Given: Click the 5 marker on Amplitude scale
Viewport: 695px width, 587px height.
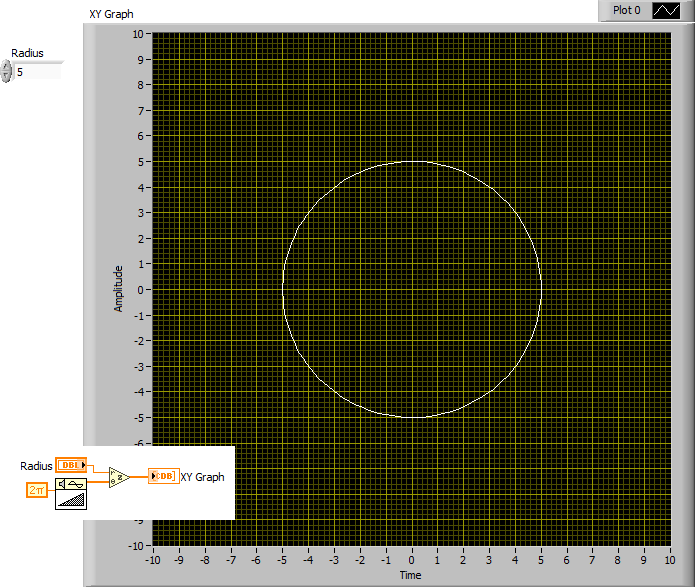Looking at the screenshot, I should tap(141, 162).
